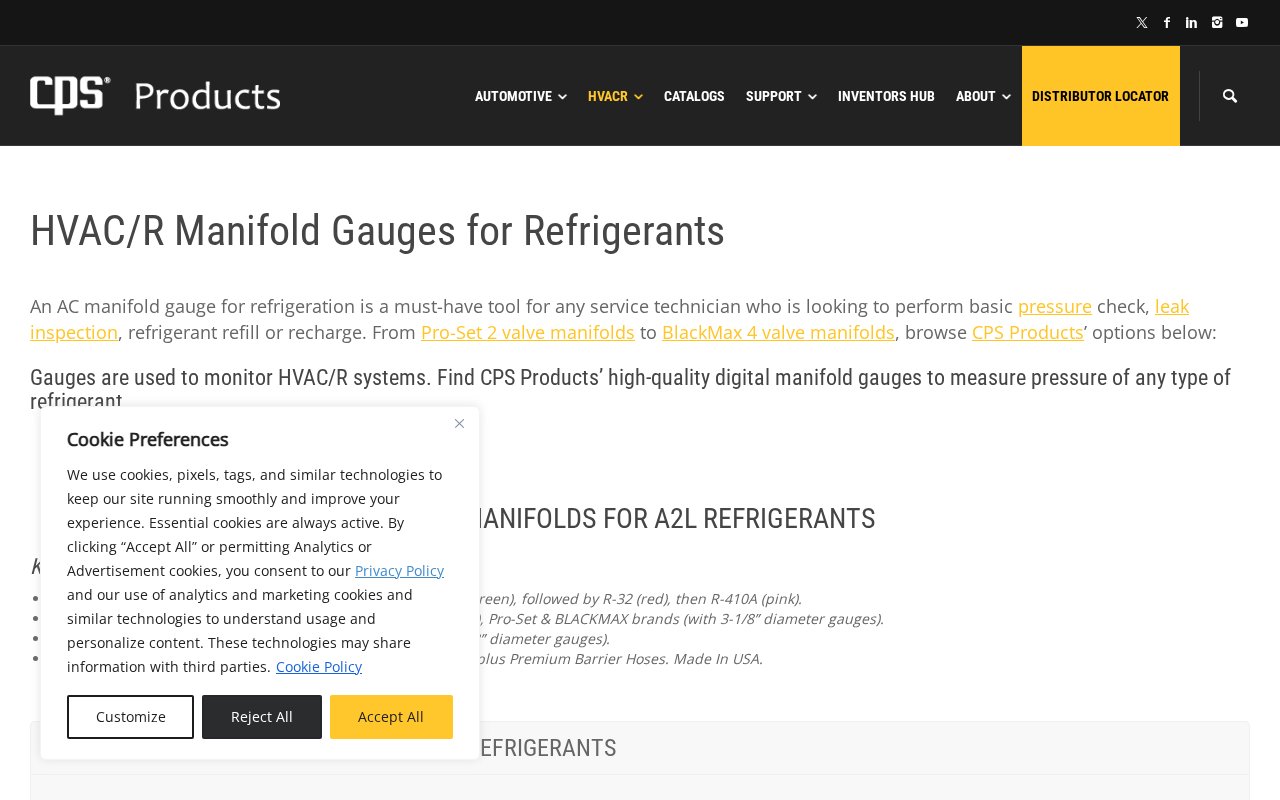Click the Distributor Locator button

1100,96
